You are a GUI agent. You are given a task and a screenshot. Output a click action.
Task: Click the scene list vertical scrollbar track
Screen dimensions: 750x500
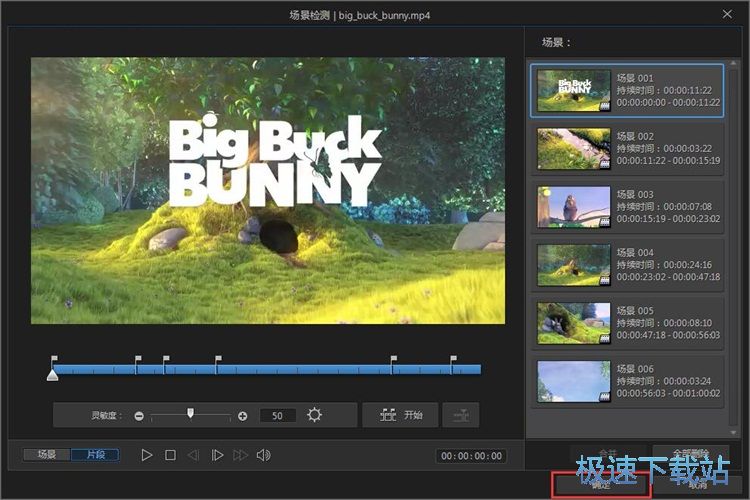tap(734, 247)
